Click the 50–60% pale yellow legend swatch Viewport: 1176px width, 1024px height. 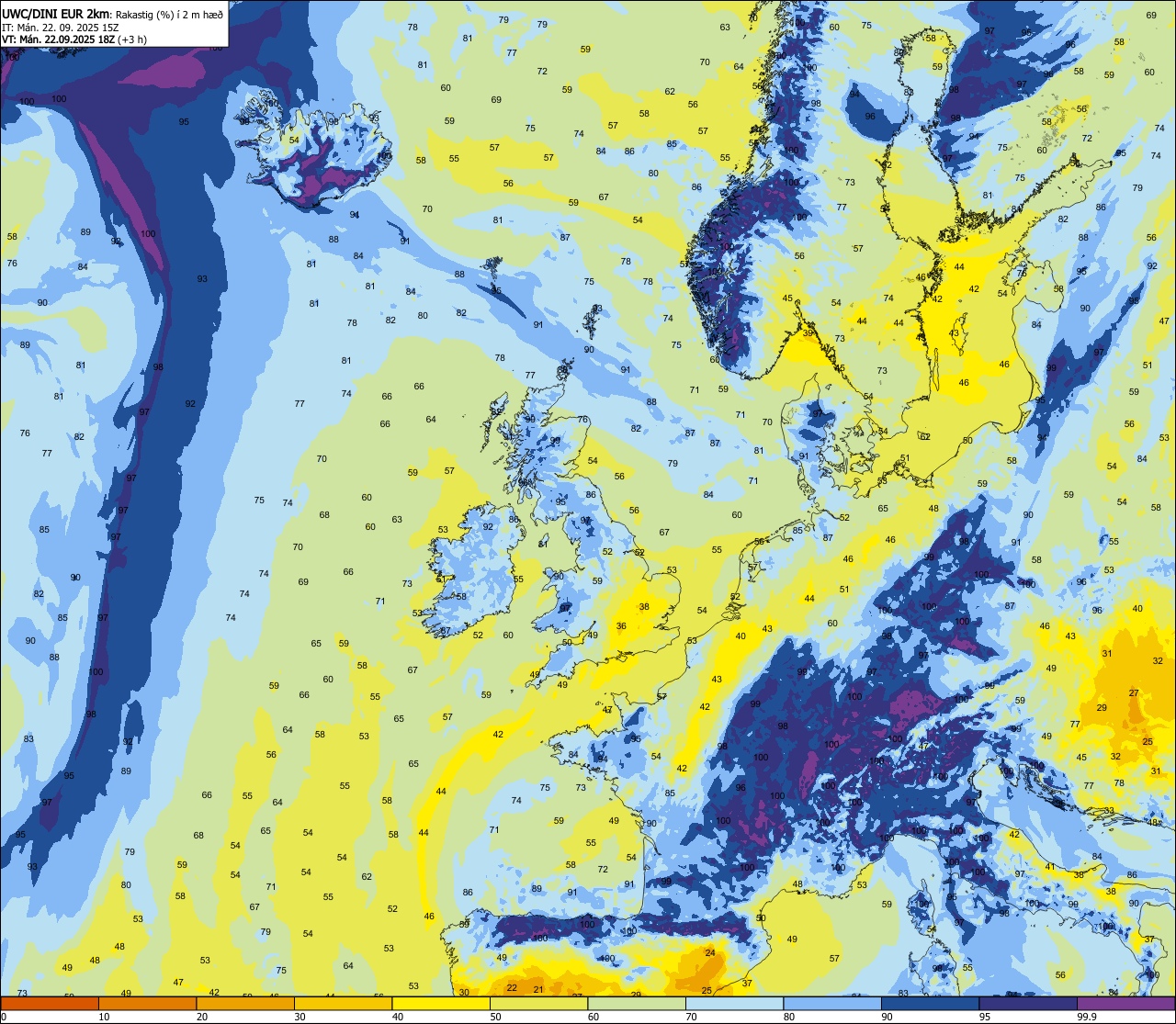[x=538, y=1004]
